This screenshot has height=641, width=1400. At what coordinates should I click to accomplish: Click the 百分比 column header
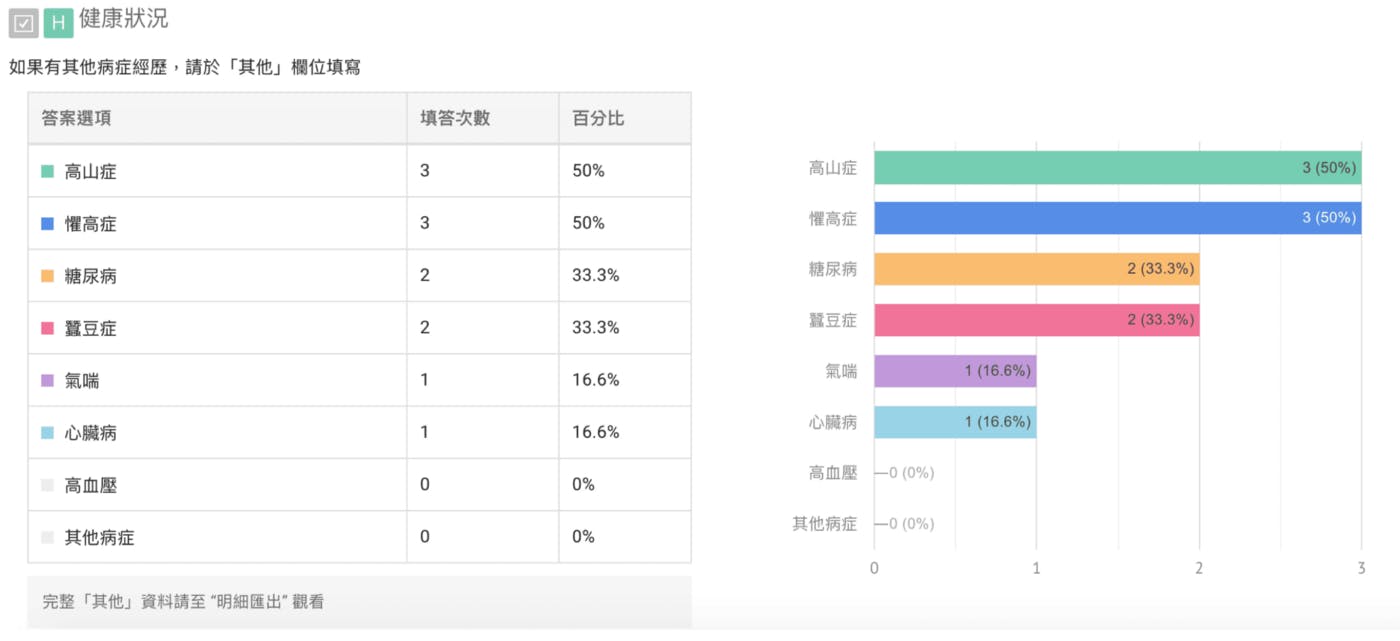[x=598, y=118]
